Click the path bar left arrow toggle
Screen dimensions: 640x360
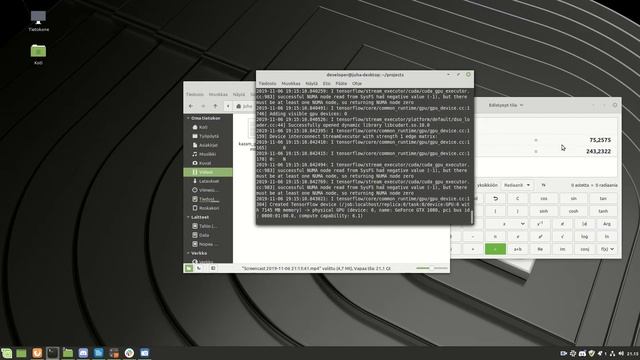pyautogui.click(x=228, y=106)
